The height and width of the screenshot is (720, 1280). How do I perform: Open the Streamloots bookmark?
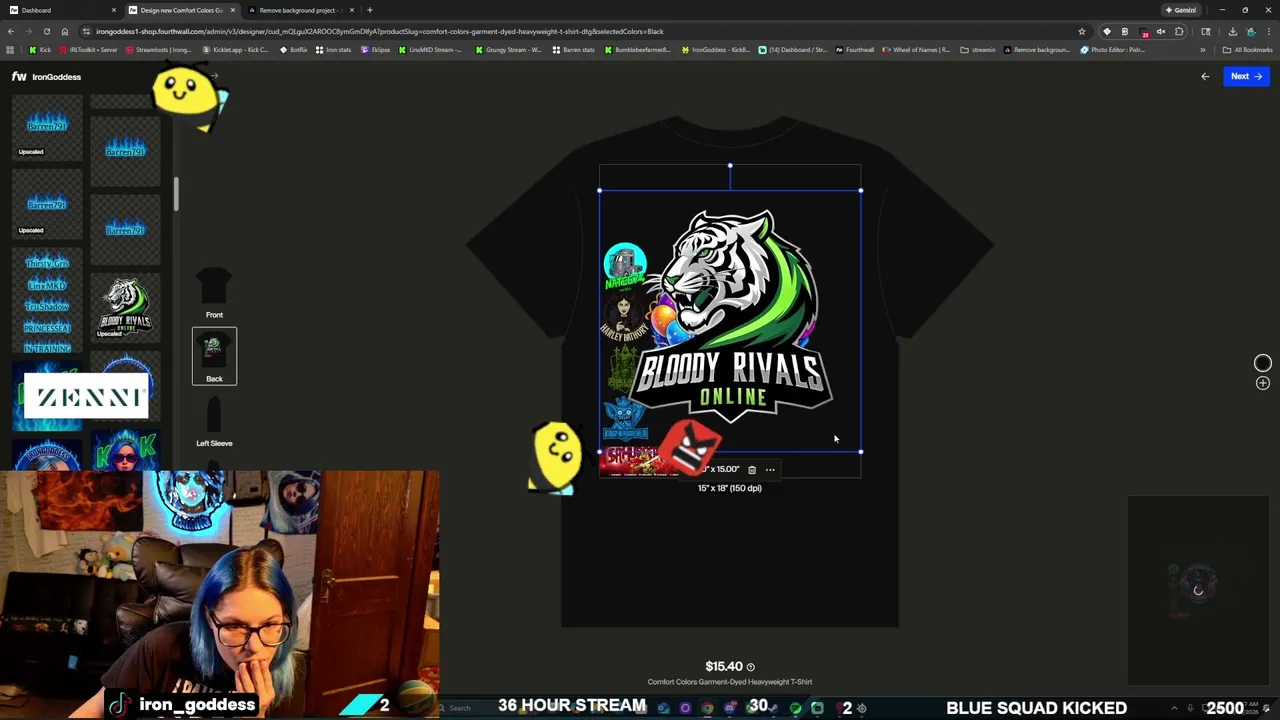coord(158,49)
